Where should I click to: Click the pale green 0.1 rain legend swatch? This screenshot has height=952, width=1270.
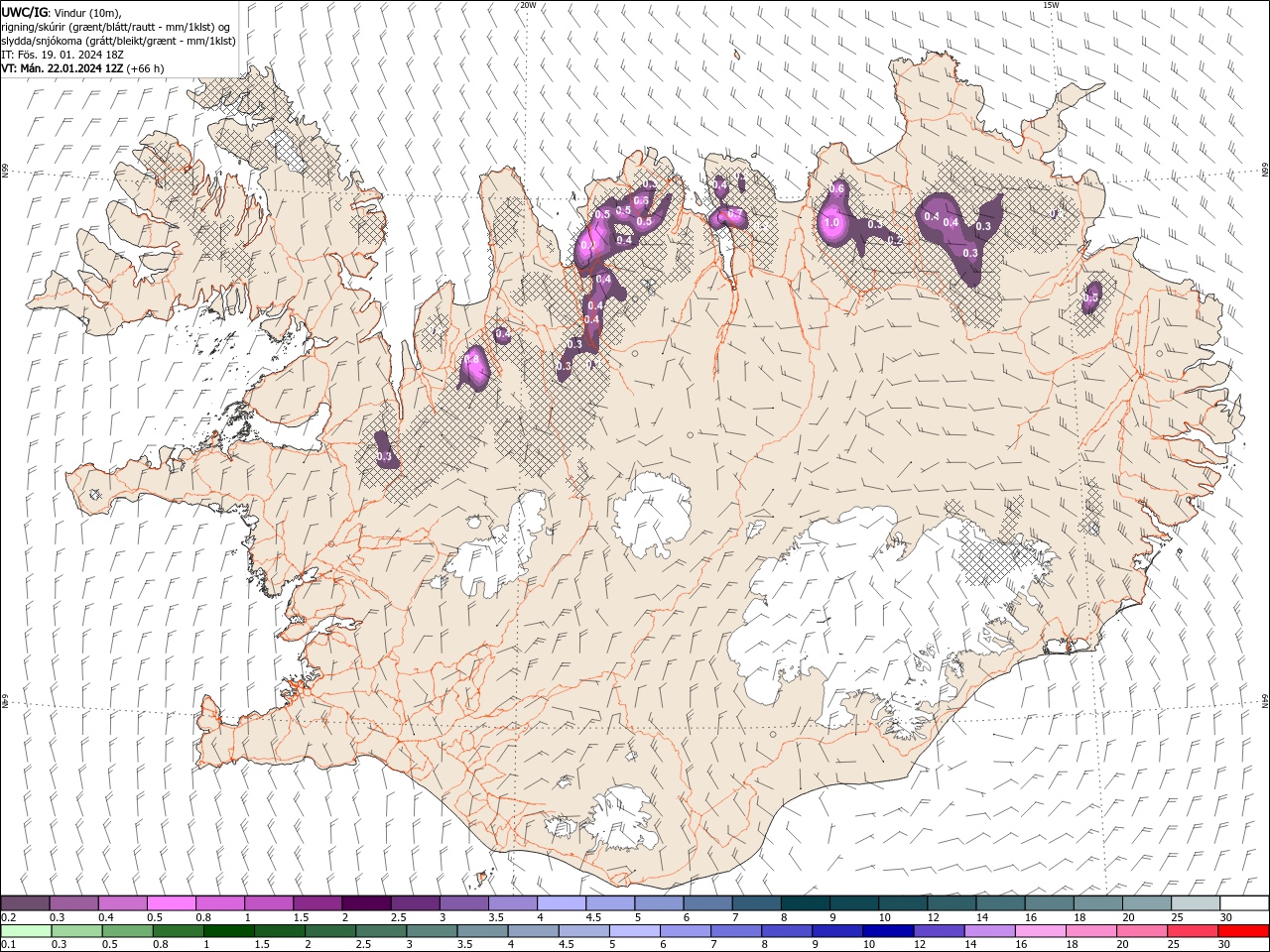click(x=25, y=931)
